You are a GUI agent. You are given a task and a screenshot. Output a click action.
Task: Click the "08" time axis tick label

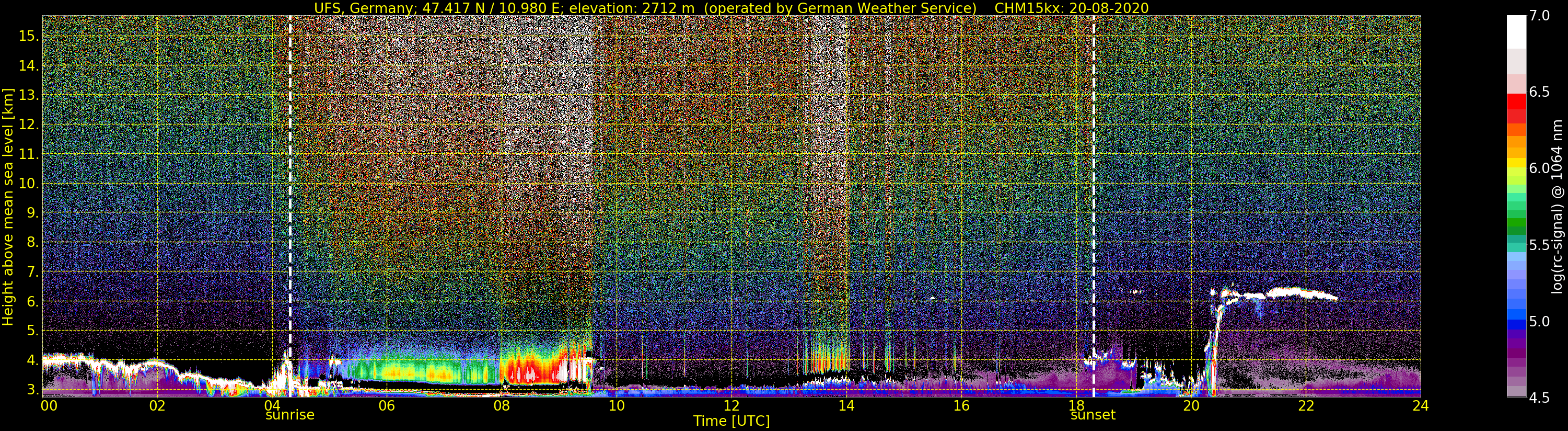tap(502, 405)
